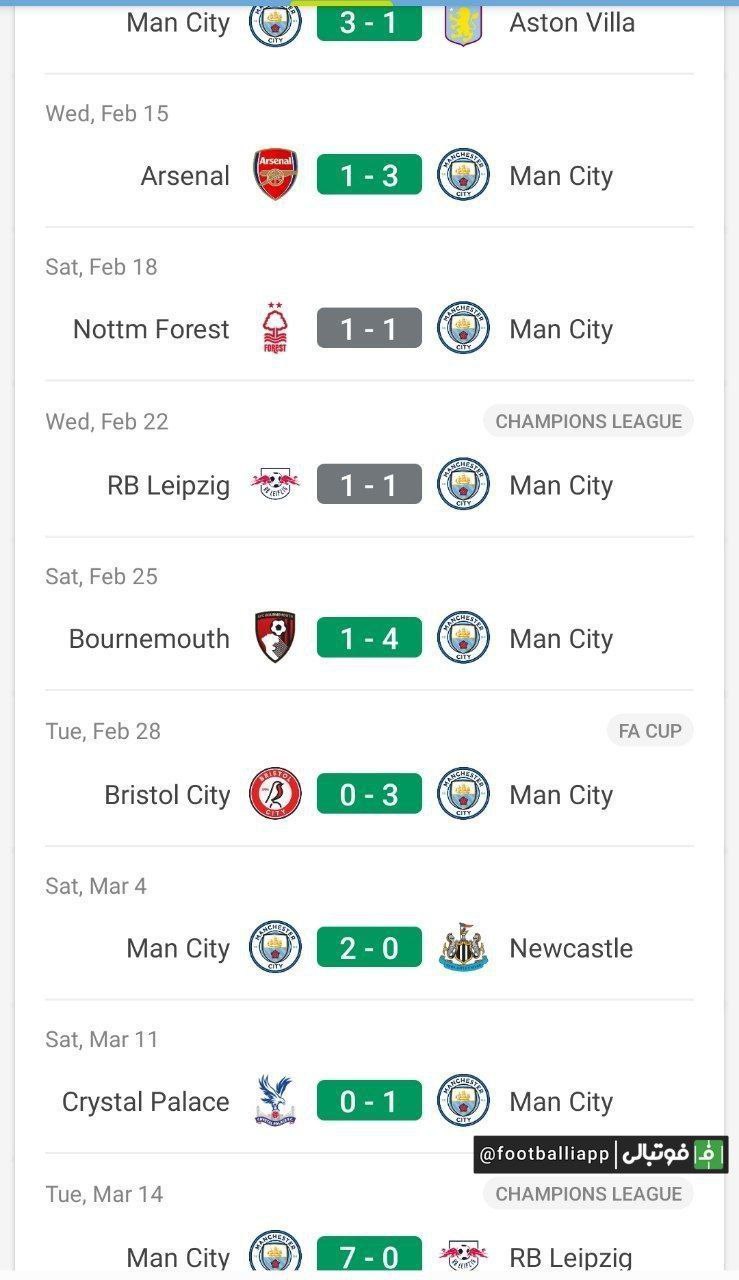Click the Bristol City robin crest
This screenshot has width=739, height=1280.
275,794
